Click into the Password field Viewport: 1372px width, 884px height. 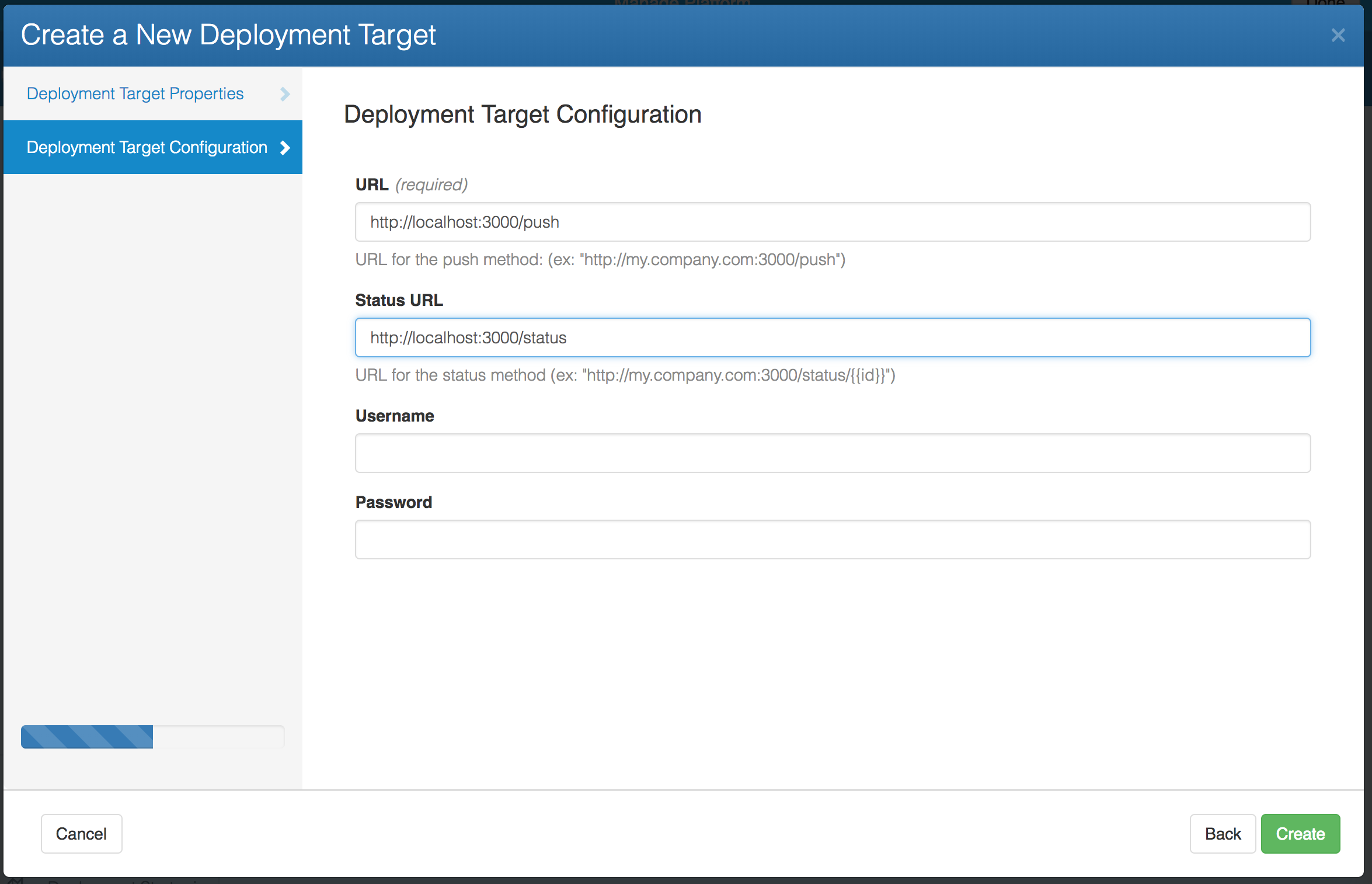click(833, 540)
